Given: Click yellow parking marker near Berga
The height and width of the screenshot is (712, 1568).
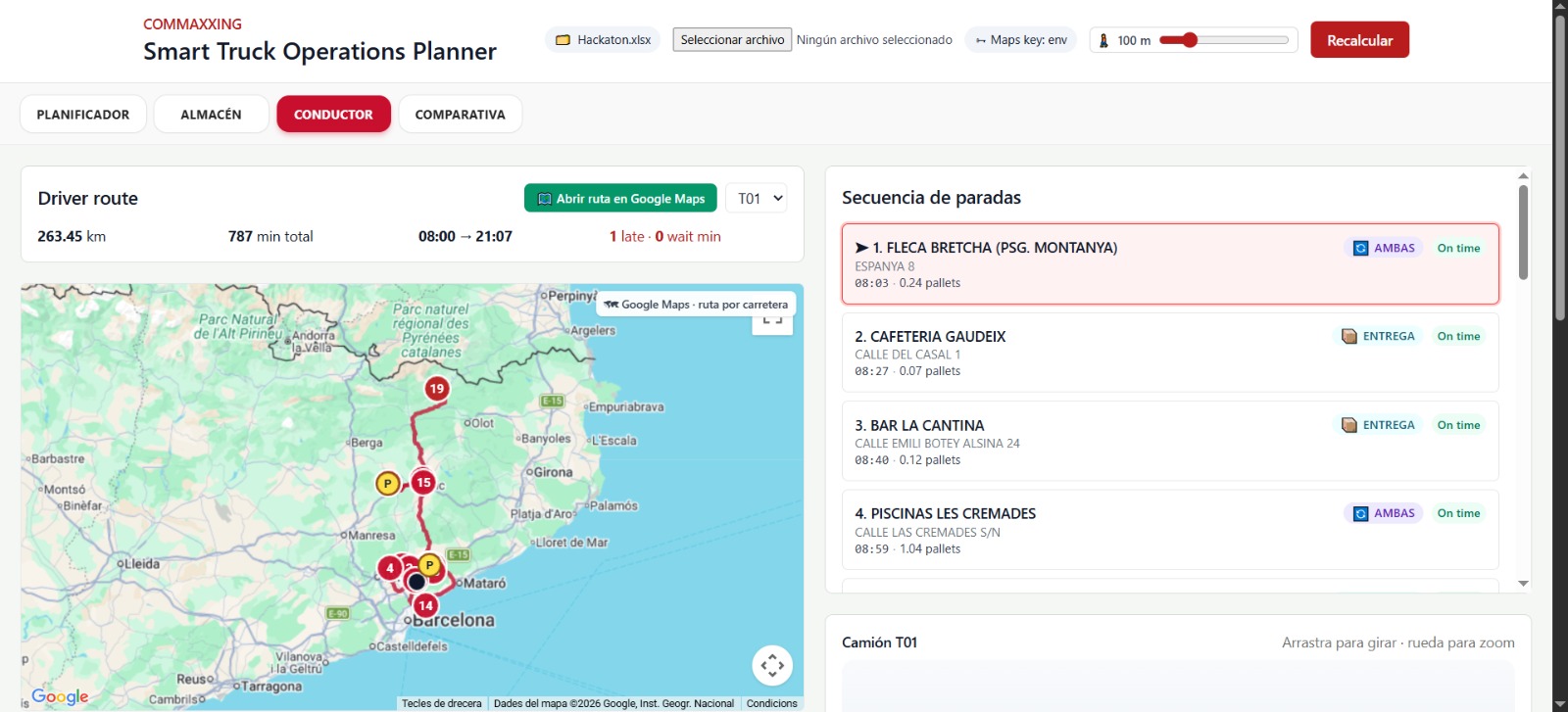Looking at the screenshot, I should [x=388, y=483].
